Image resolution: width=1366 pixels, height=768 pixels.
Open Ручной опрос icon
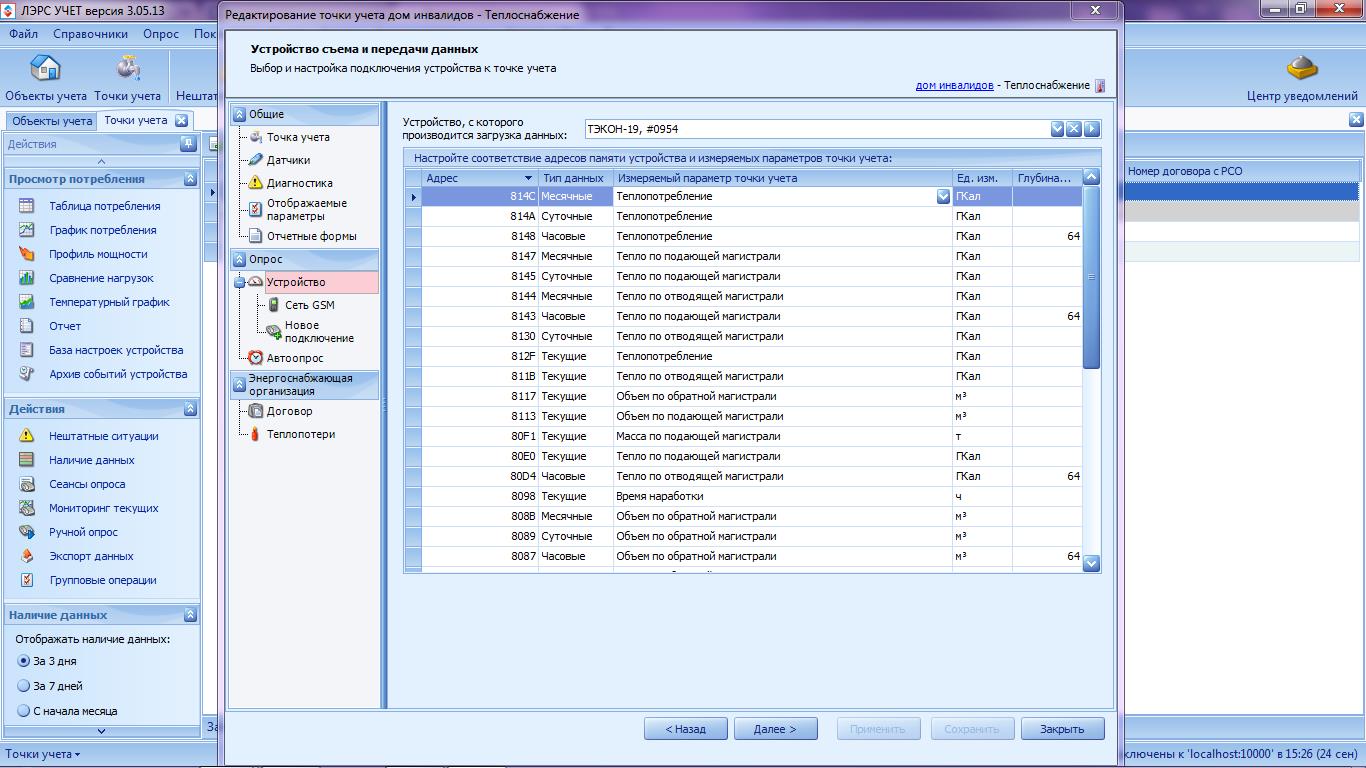[x=28, y=532]
